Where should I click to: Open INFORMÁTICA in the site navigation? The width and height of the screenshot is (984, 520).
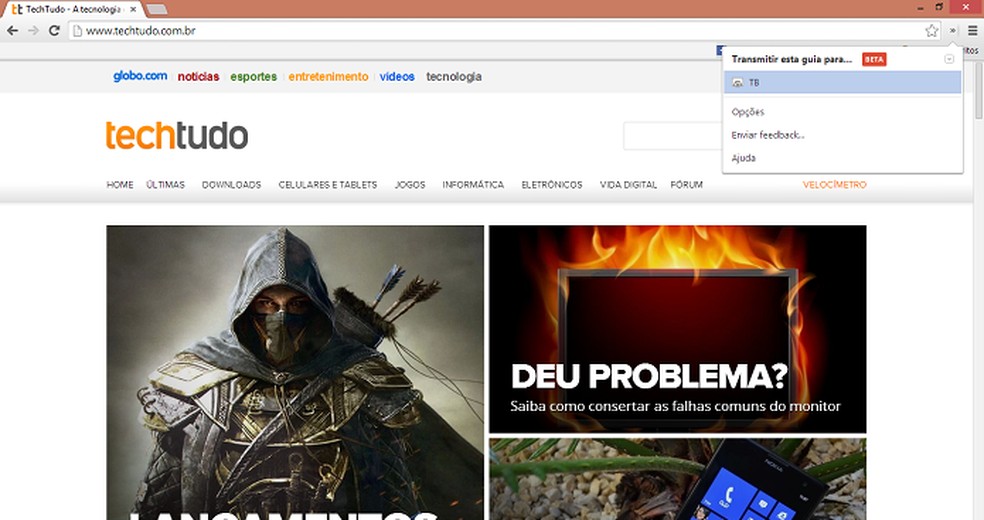(x=473, y=184)
